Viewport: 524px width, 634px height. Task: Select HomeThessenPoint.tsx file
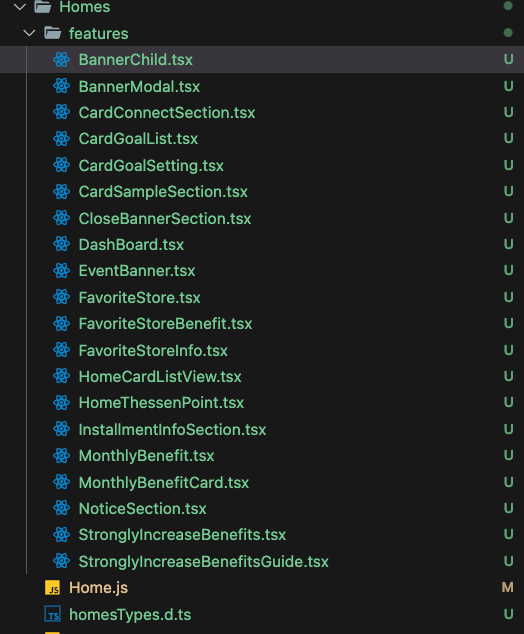pyautogui.click(x=161, y=403)
